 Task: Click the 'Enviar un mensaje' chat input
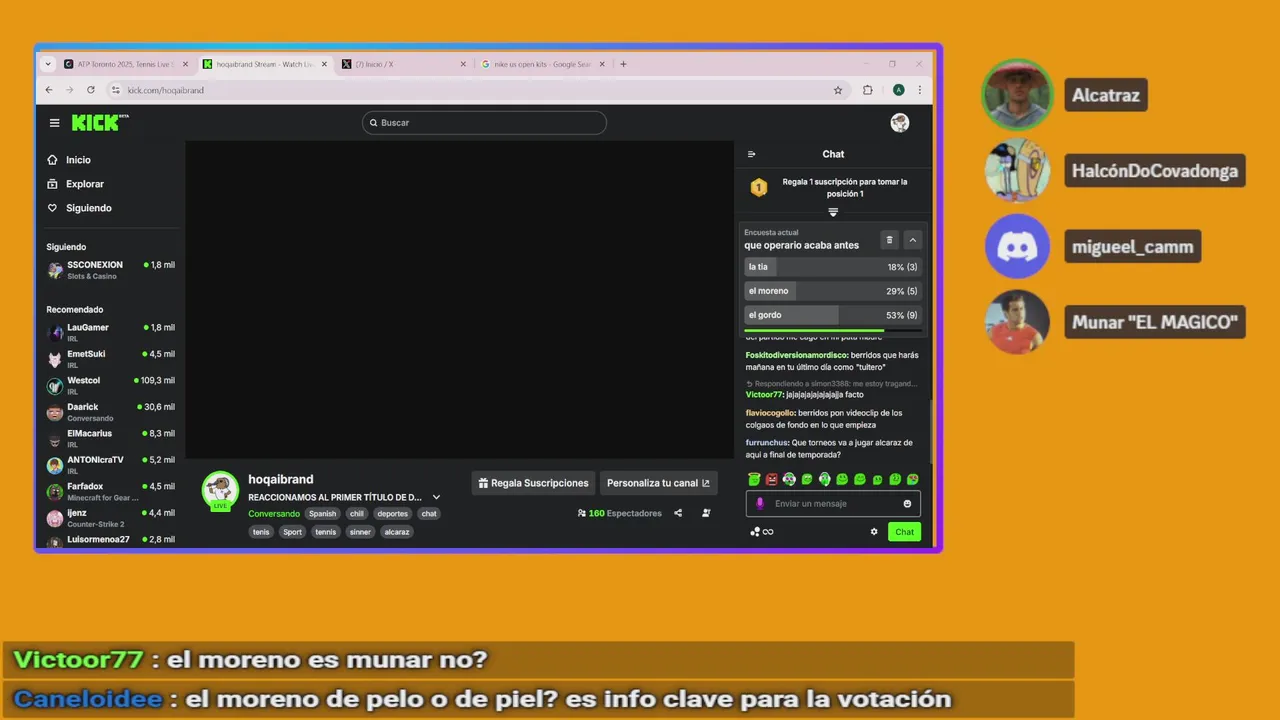point(833,504)
